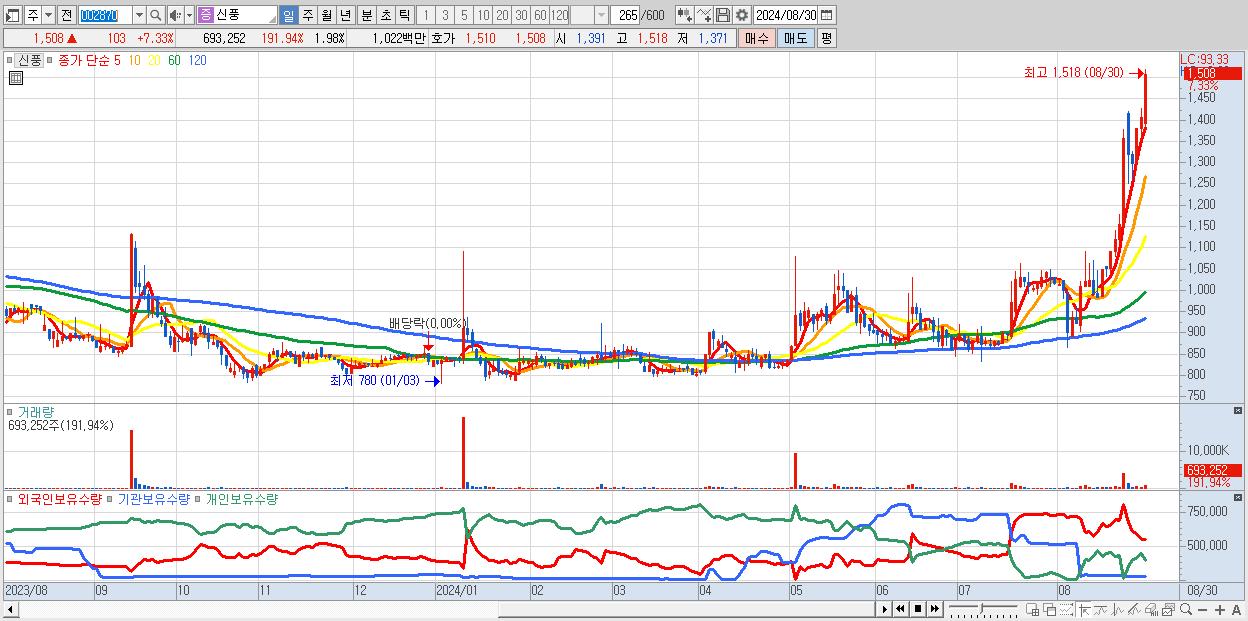Open the add-indicator candlestick icon

685,15
